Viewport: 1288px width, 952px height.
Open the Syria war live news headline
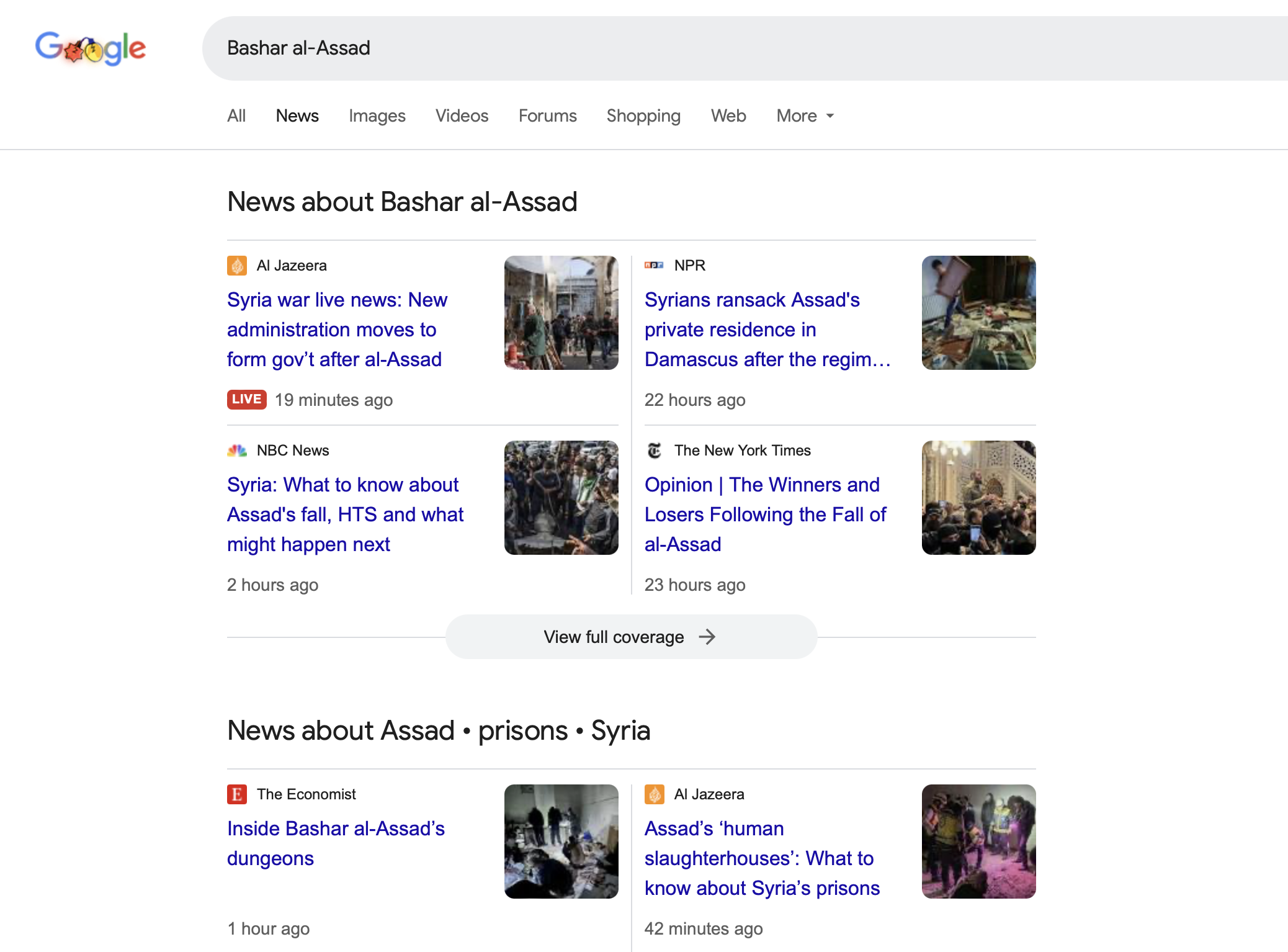337,330
